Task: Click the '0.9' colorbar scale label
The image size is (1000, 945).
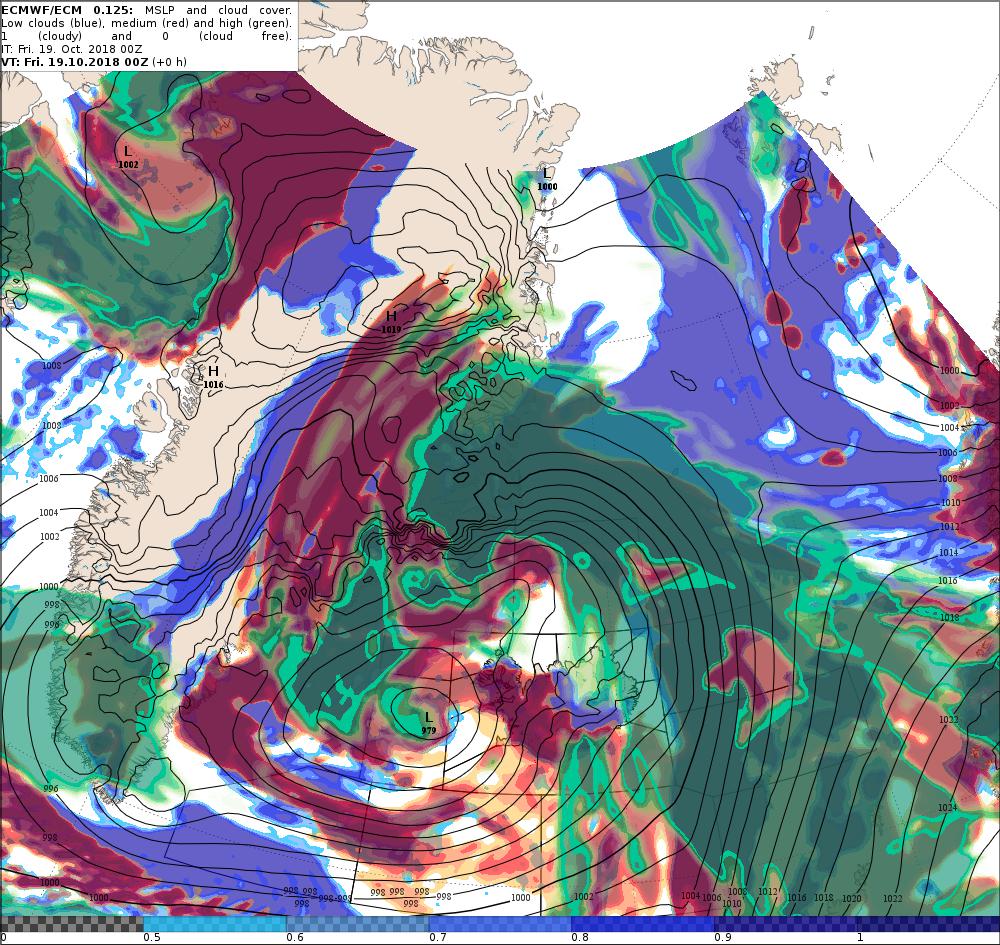Action: pyautogui.click(x=723, y=937)
